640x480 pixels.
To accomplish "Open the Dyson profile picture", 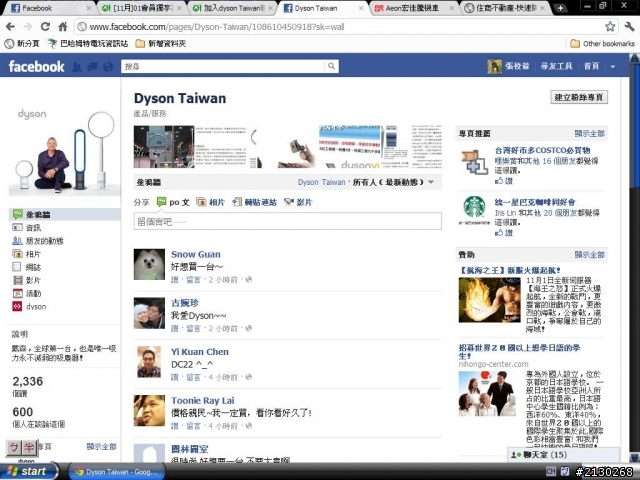I will tap(64, 149).
